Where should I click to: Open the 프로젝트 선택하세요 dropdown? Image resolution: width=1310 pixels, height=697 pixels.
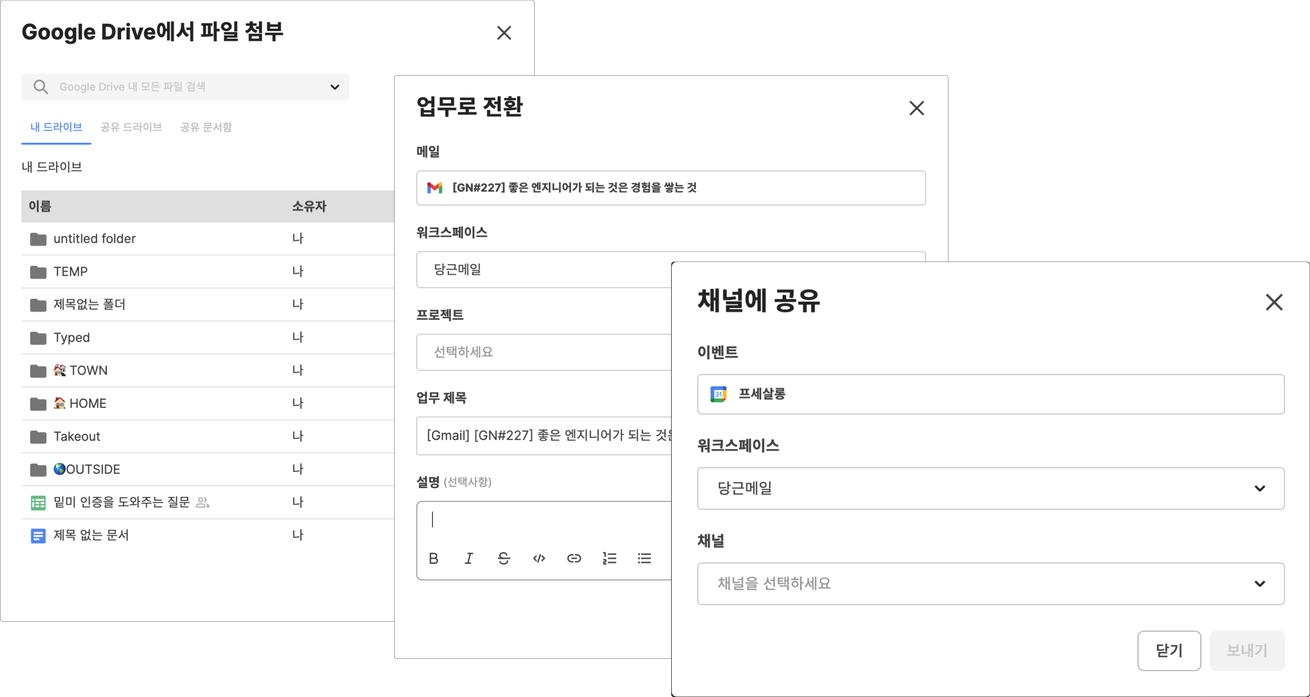(544, 352)
